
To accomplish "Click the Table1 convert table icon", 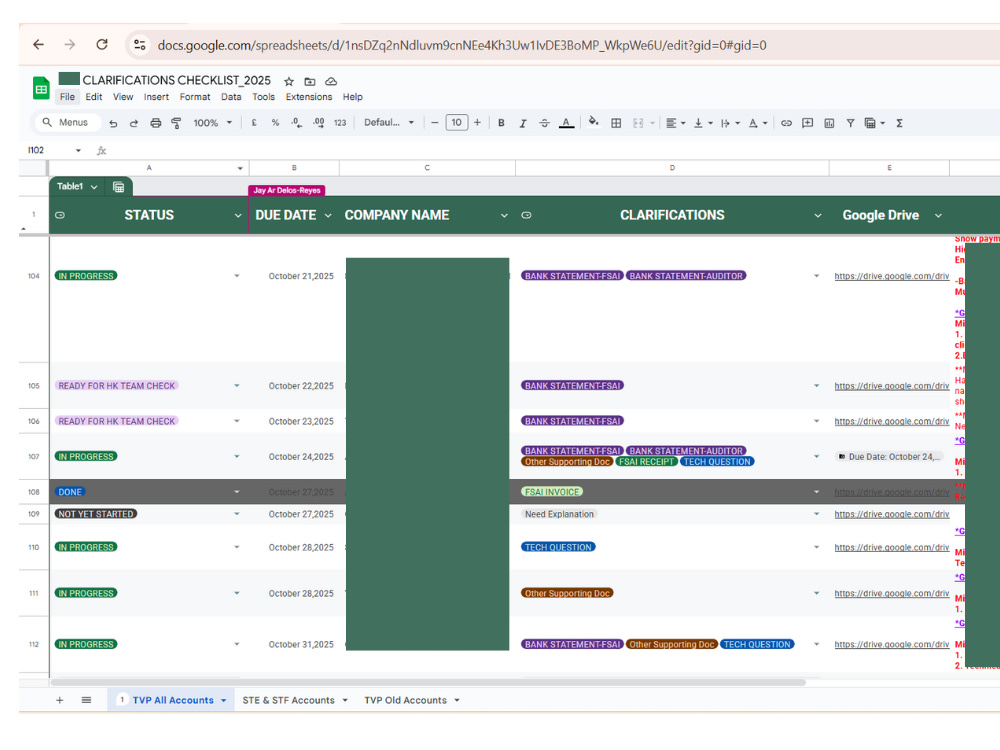I will click(x=119, y=187).
